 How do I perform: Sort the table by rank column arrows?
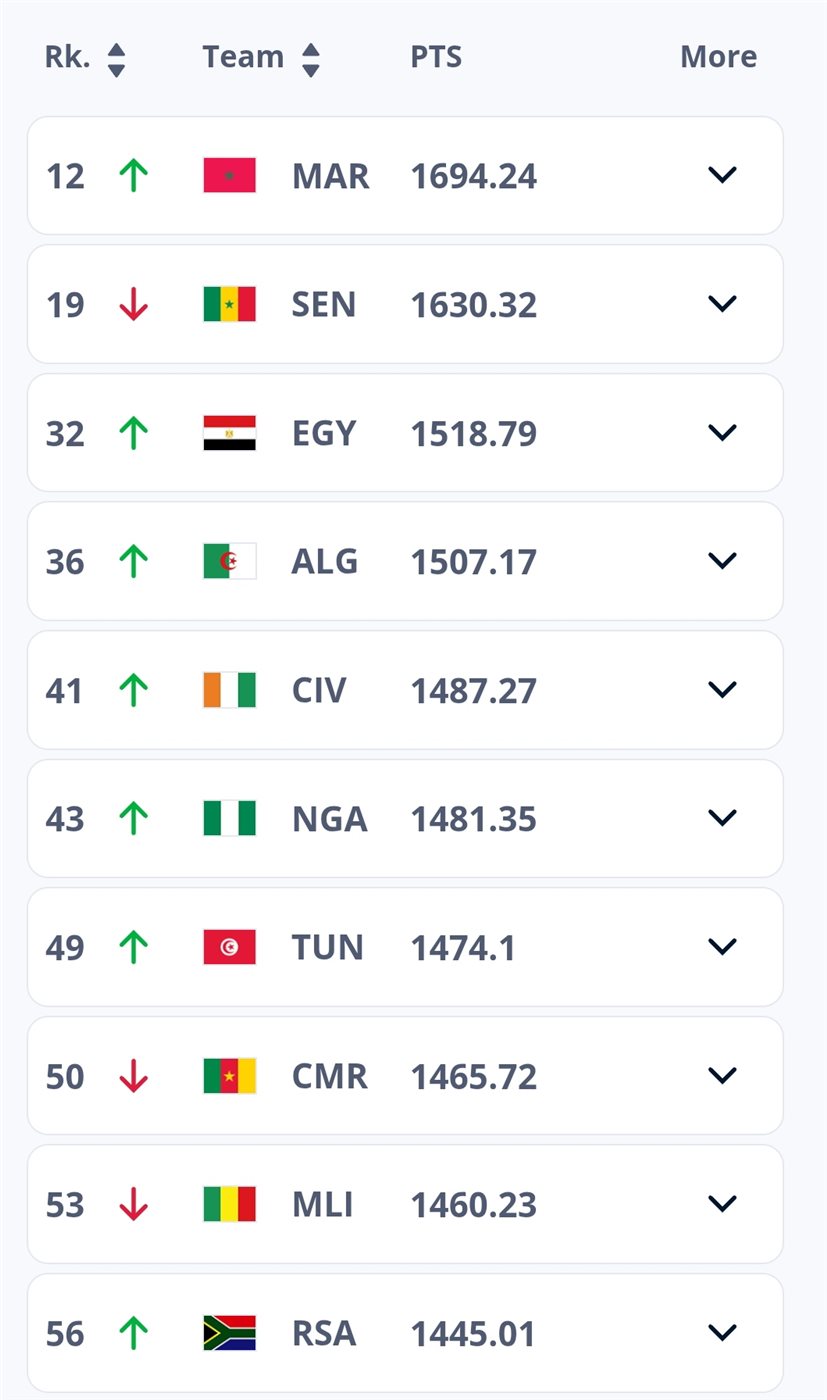click(116, 59)
